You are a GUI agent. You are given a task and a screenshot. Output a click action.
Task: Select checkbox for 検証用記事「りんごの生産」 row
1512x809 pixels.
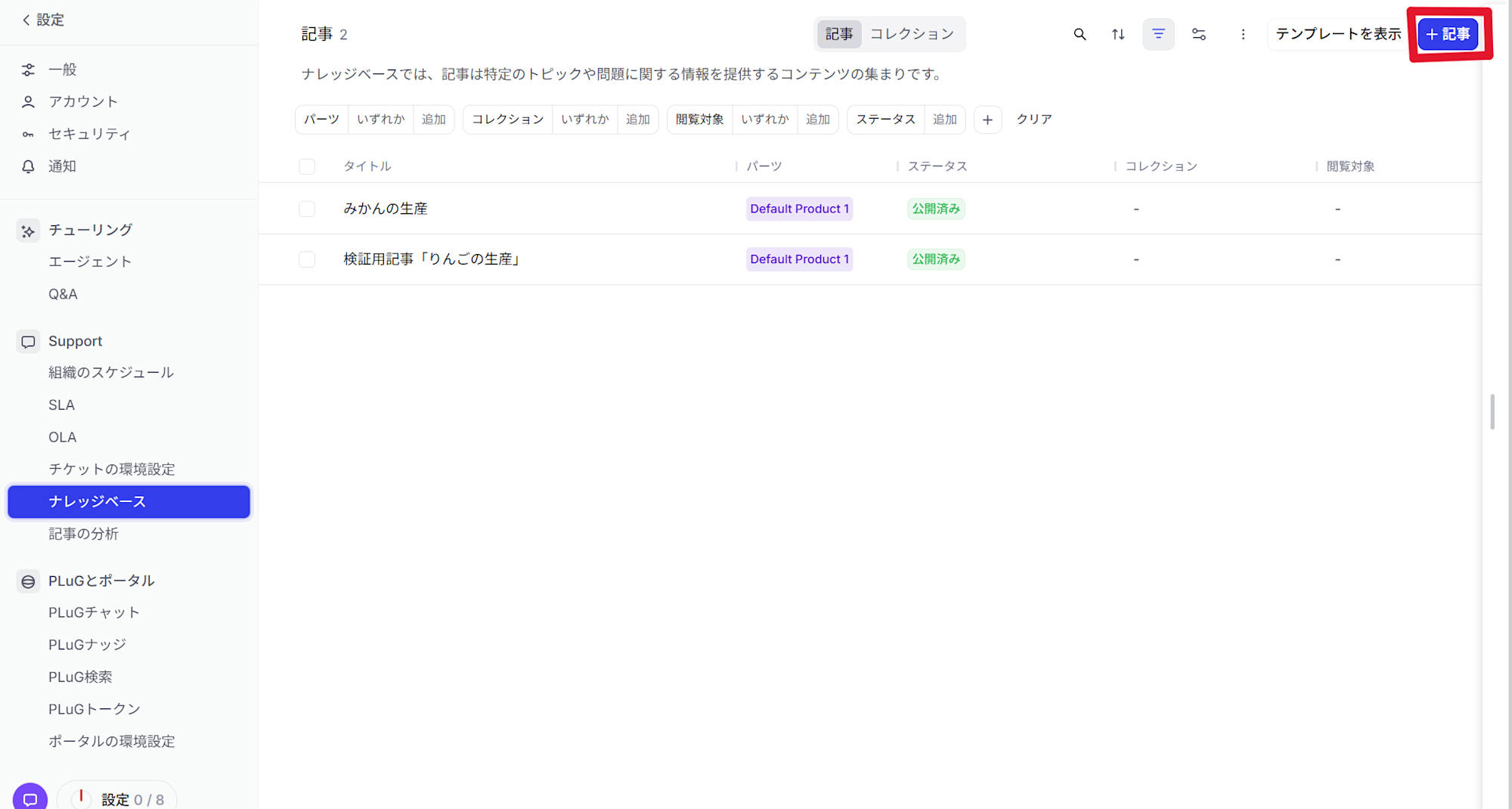[307, 259]
